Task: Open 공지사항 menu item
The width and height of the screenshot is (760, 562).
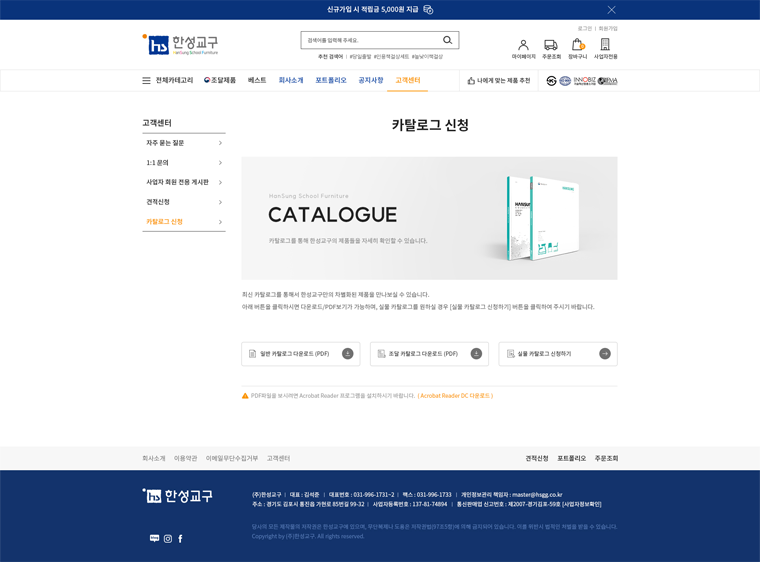Action: [x=371, y=80]
